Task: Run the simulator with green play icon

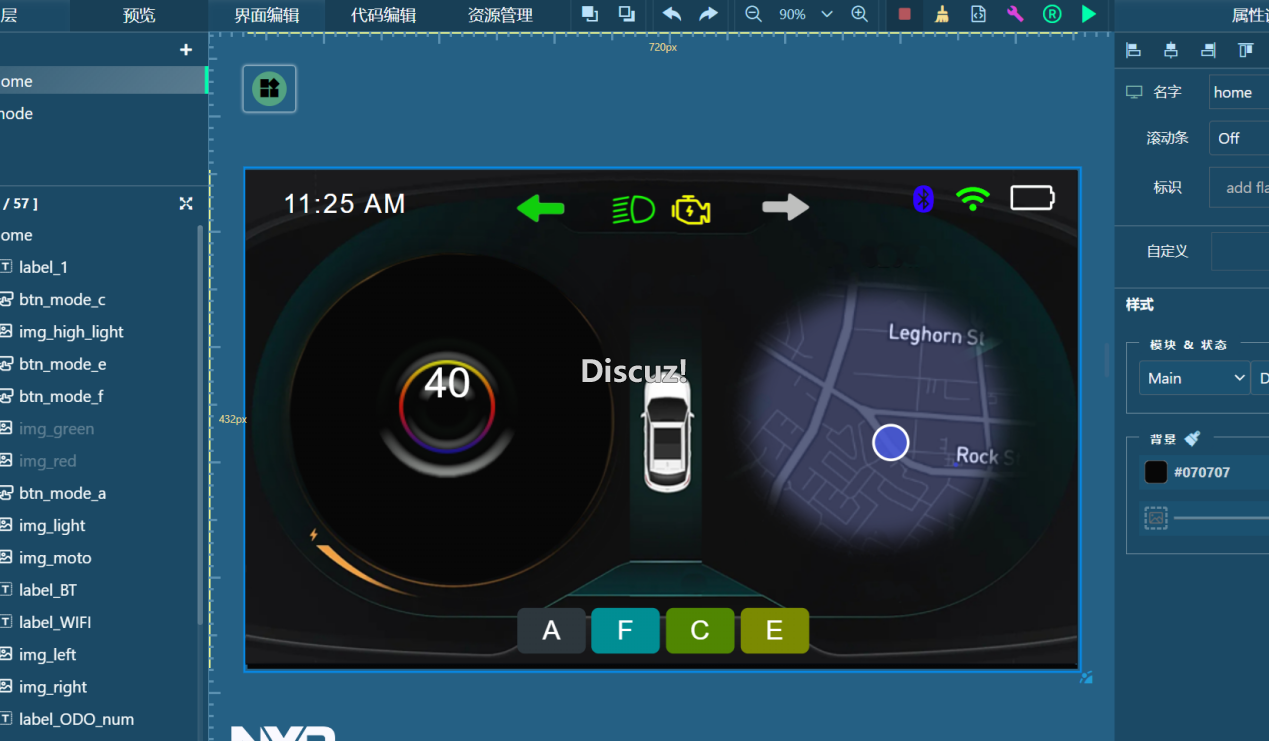Action: (x=1089, y=14)
